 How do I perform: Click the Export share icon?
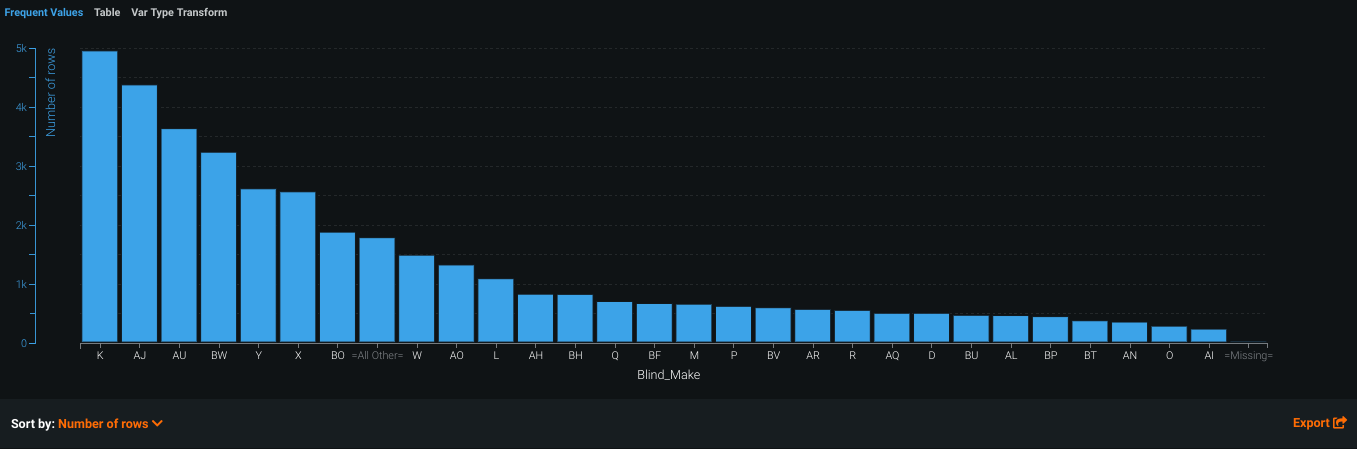click(x=1340, y=423)
